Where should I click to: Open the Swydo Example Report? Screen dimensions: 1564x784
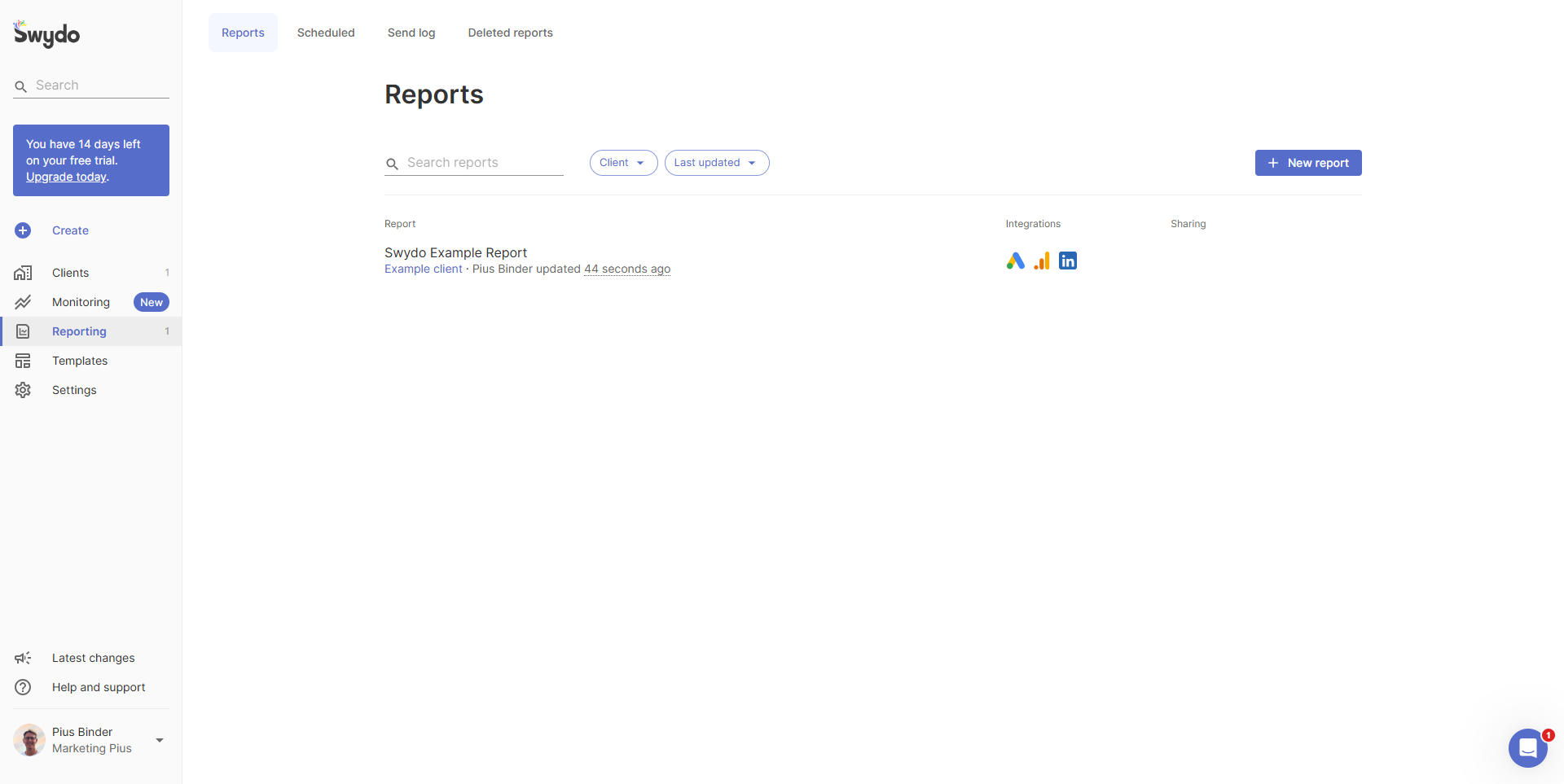(455, 252)
